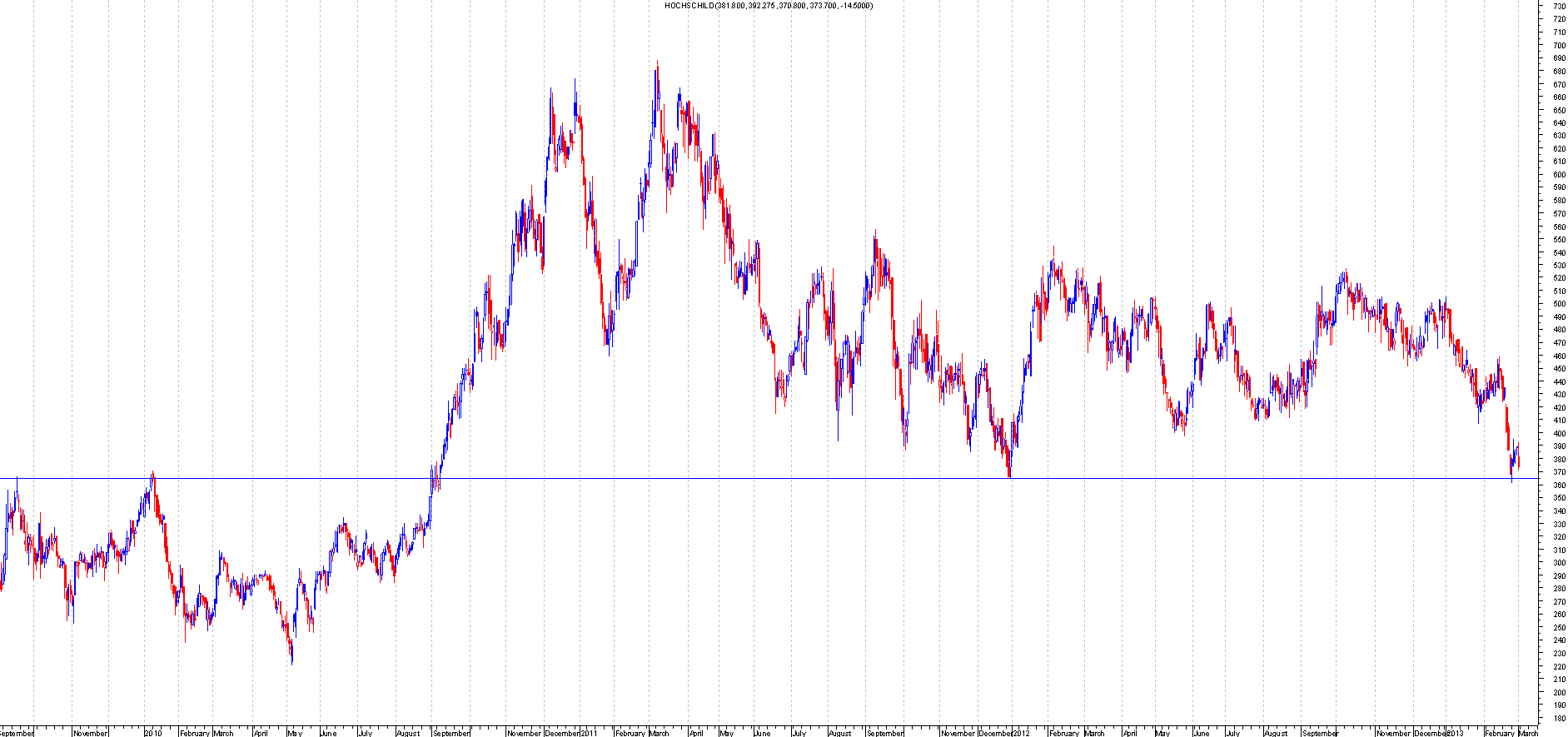Select the 2012 label on time axis
Screen dimensions: 1568x737
tap(1021, 733)
